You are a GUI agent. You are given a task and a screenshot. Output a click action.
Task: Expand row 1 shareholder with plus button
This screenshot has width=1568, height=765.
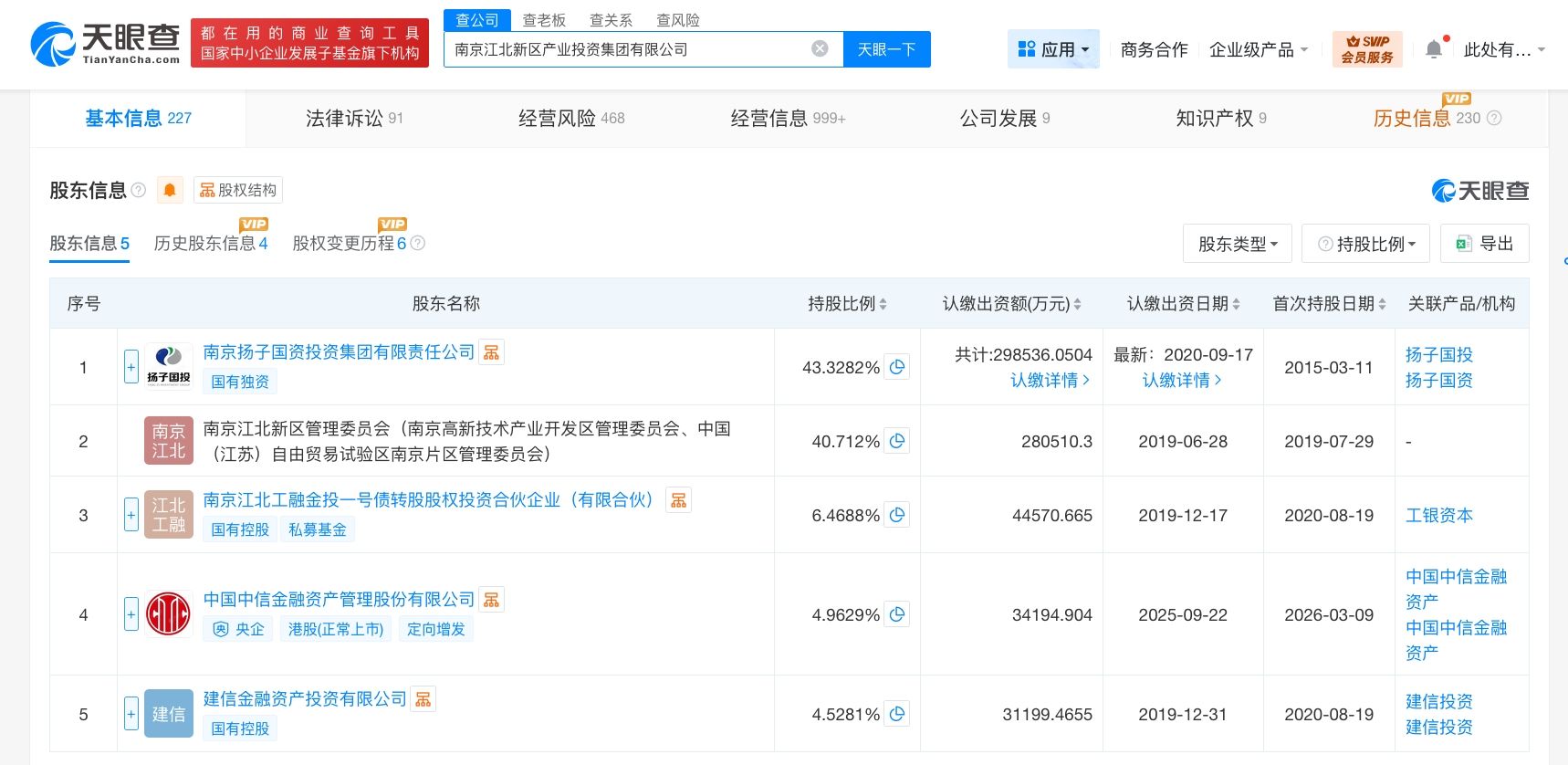(x=131, y=367)
